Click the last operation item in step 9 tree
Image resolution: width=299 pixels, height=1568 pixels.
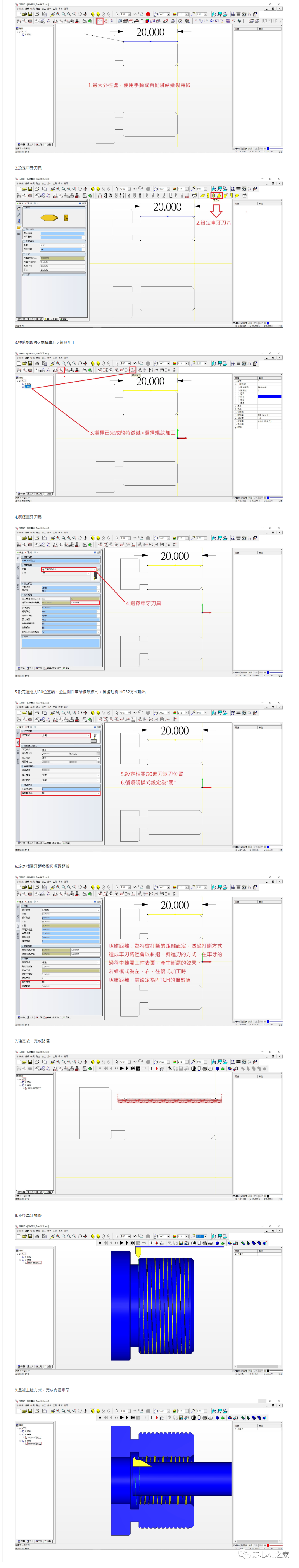pyautogui.click(x=34, y=1443)
